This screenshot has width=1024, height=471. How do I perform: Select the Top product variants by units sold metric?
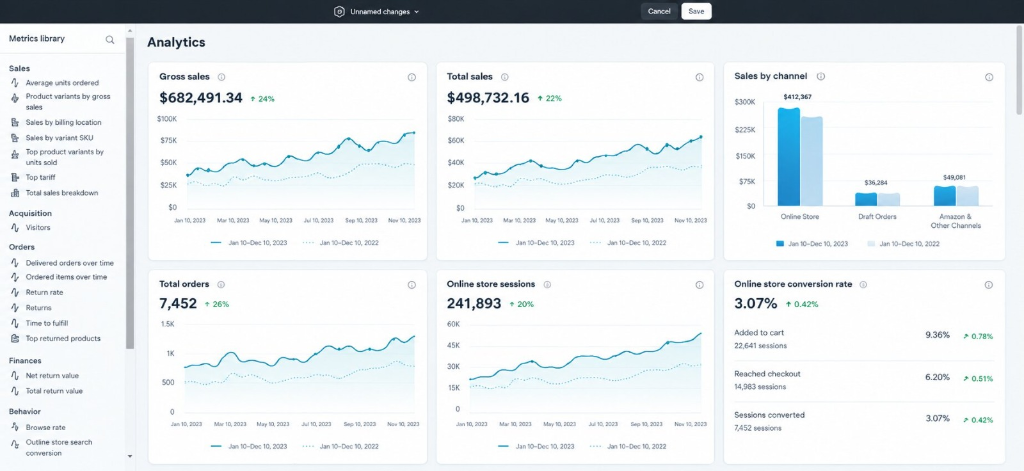tap(65, 157)
